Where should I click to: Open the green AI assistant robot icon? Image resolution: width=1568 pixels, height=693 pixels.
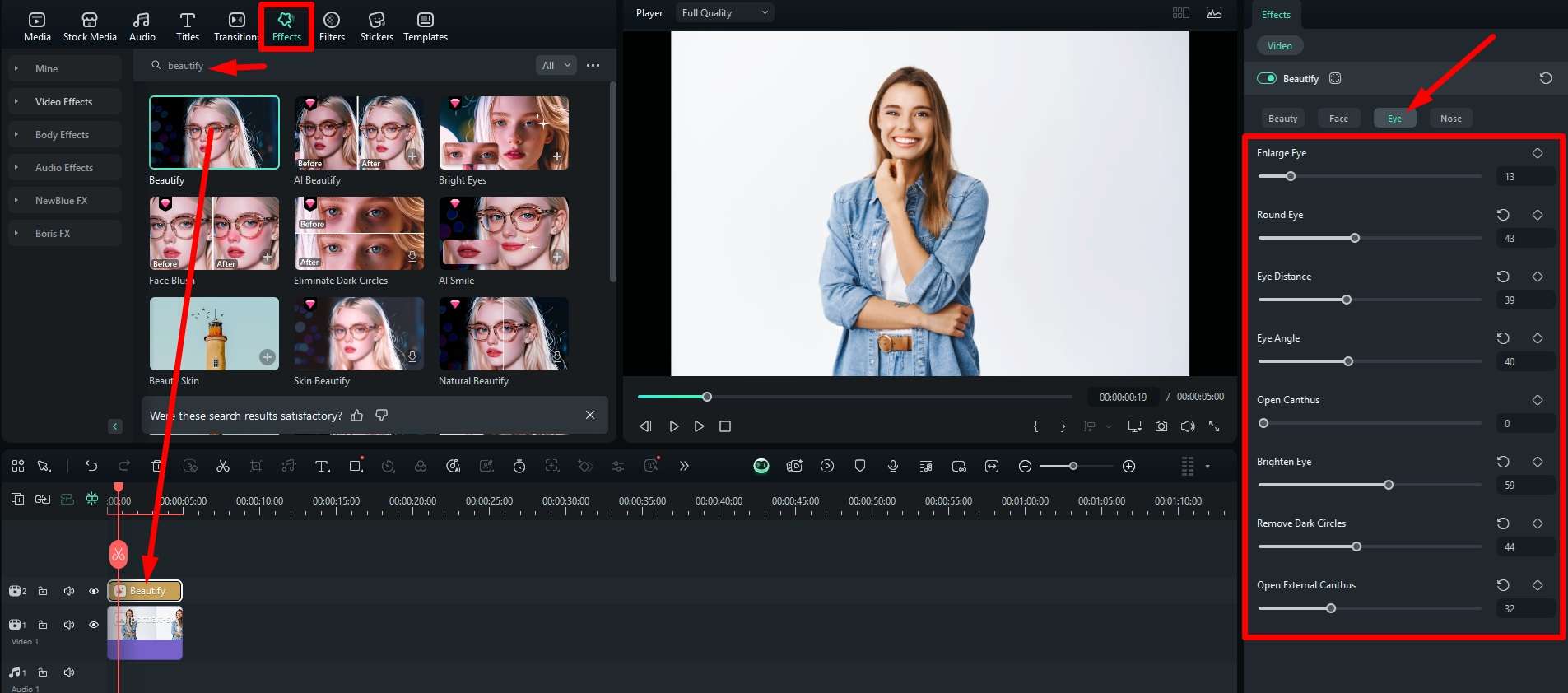point(761,466)
